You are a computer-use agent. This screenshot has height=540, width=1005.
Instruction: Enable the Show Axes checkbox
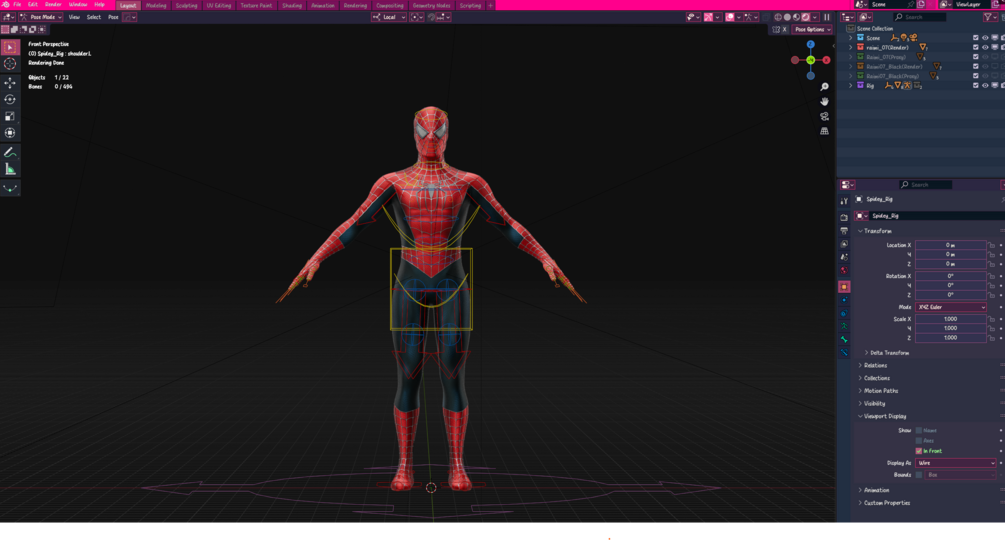click(918, 441)
